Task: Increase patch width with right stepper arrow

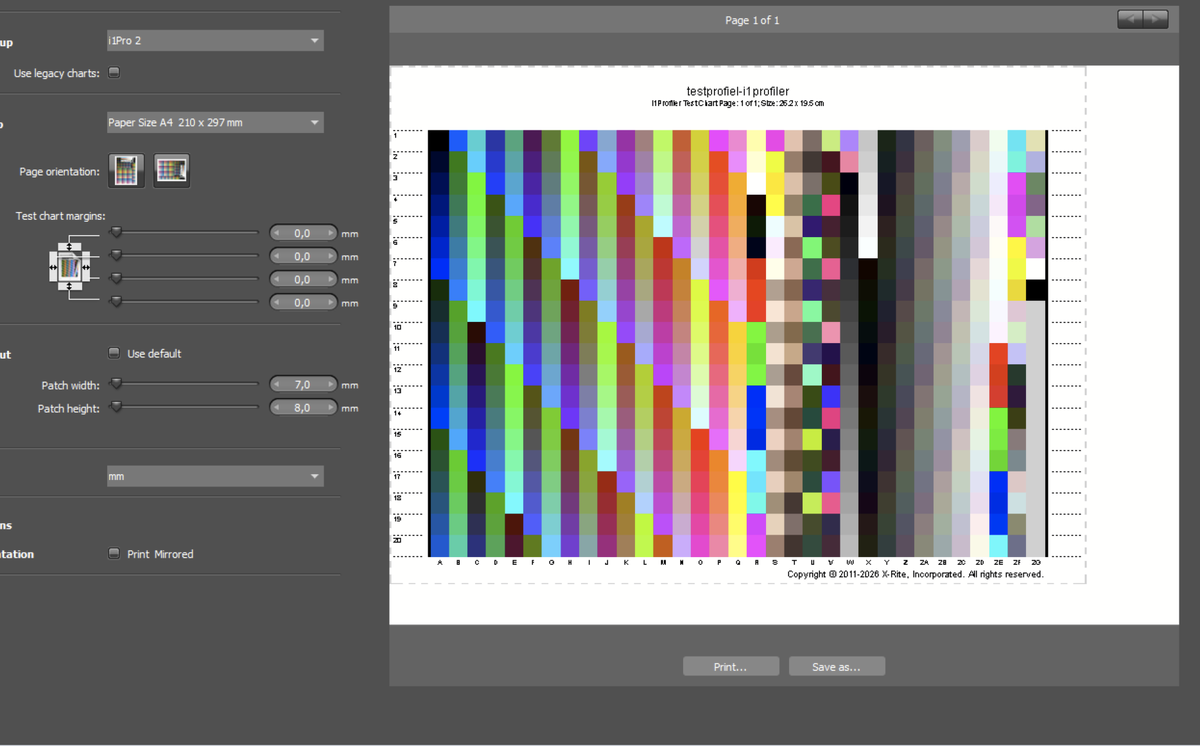Action: click(329, 385)
